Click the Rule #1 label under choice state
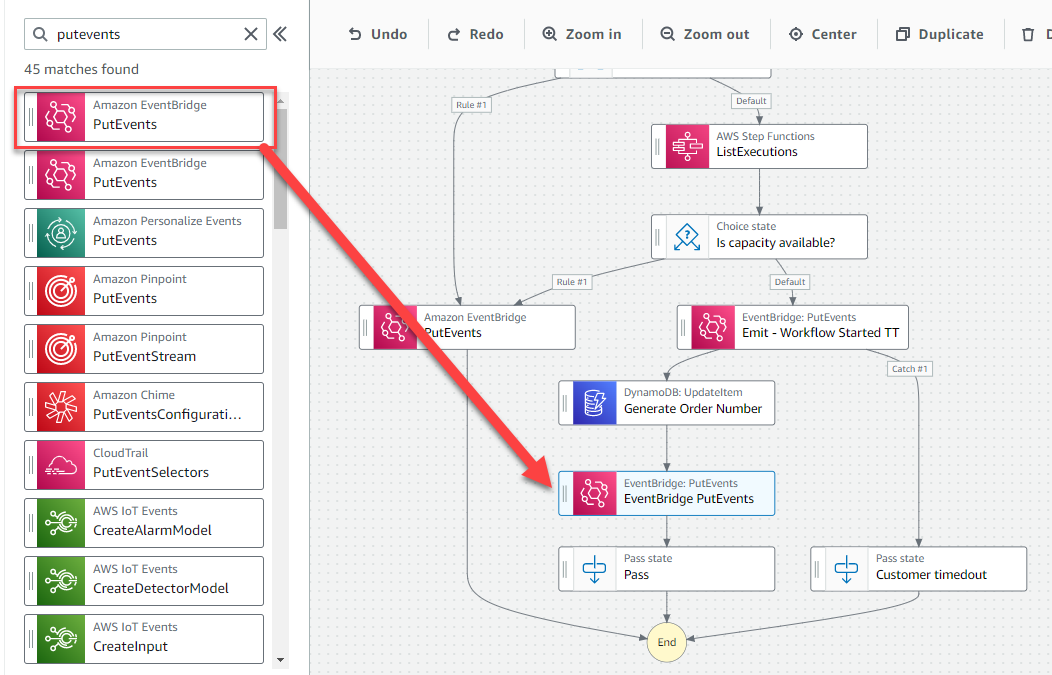1052x675 pixels. click(572, 282)
